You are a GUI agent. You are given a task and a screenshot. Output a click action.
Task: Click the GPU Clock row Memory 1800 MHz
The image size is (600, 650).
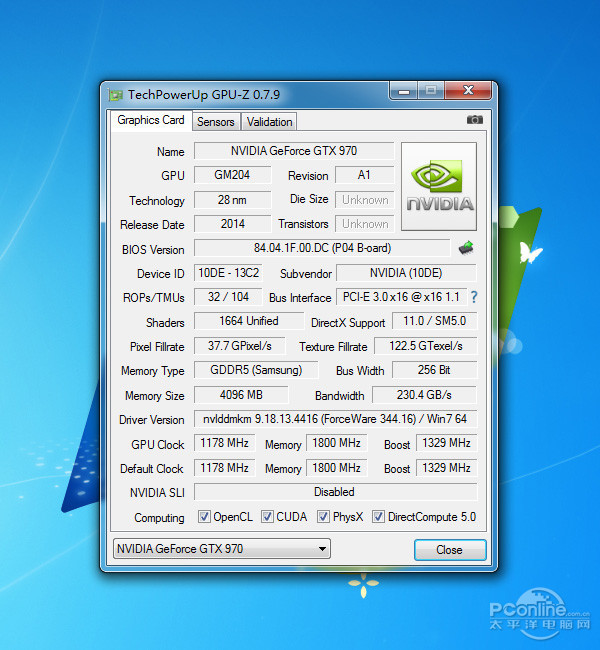[x=336, y=443]
